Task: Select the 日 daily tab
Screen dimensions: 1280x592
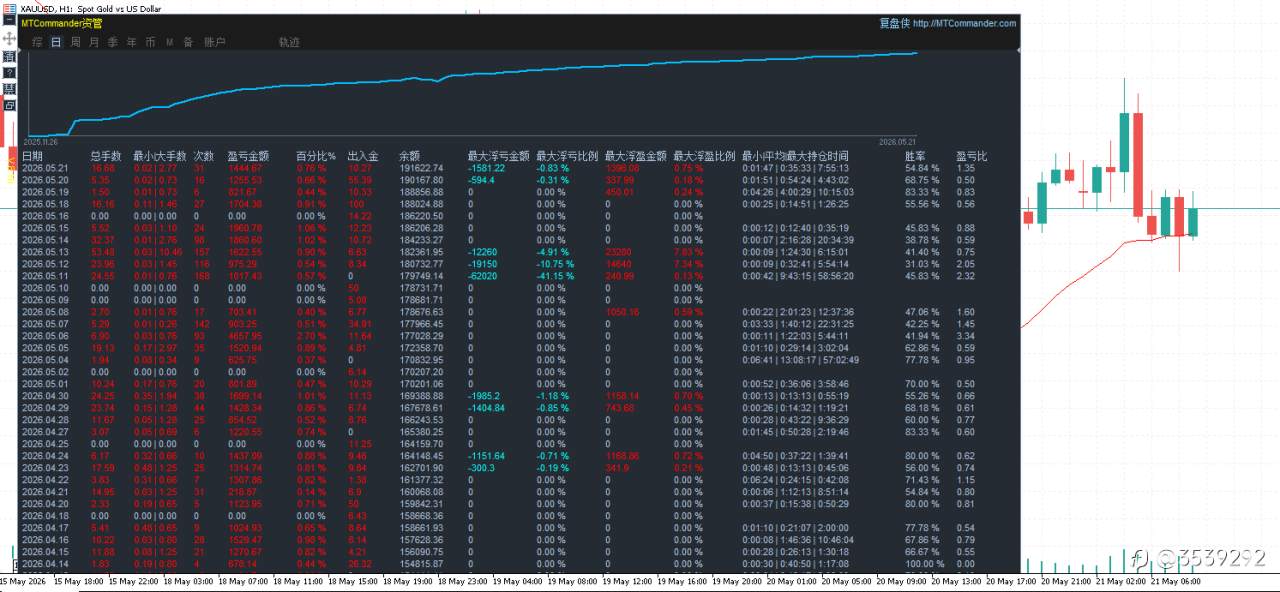Action: 56,42
